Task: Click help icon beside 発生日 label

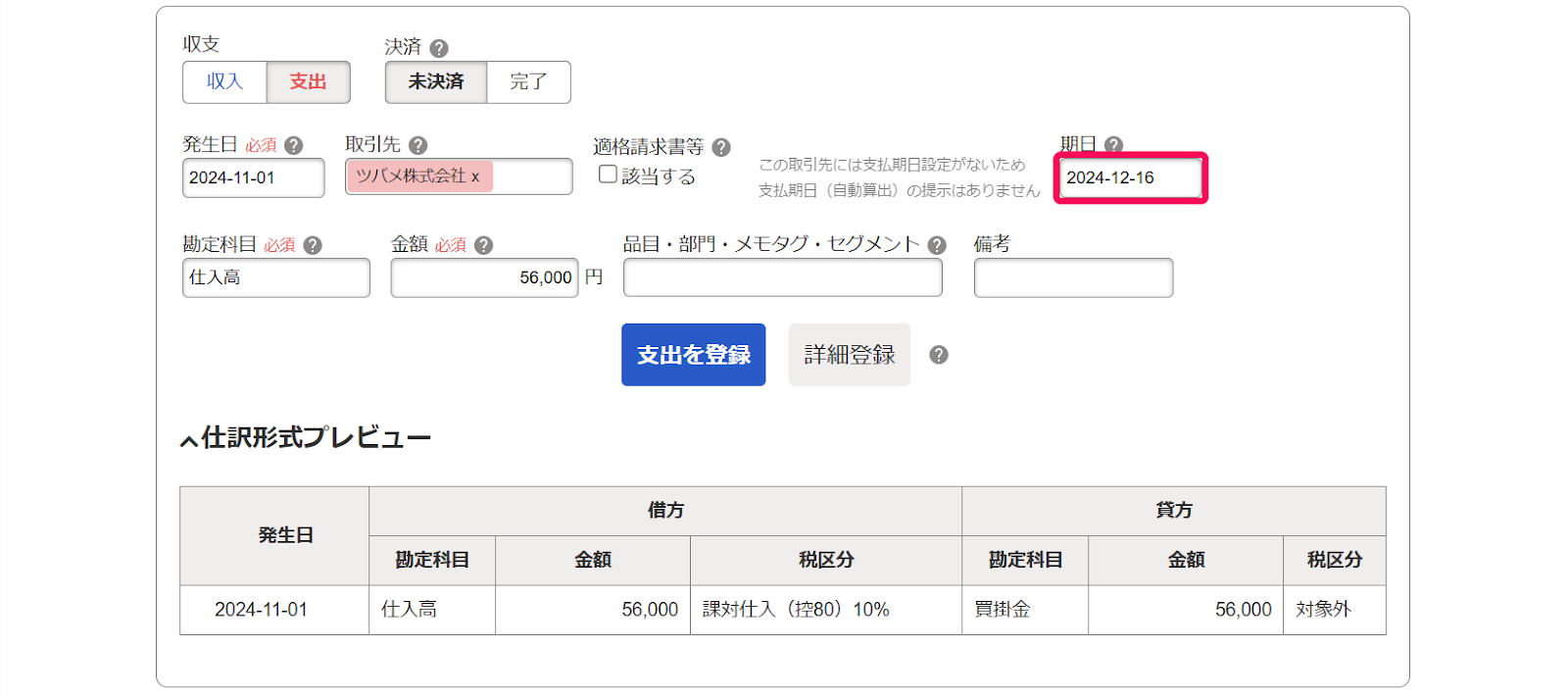Action: tap(293, 146)
